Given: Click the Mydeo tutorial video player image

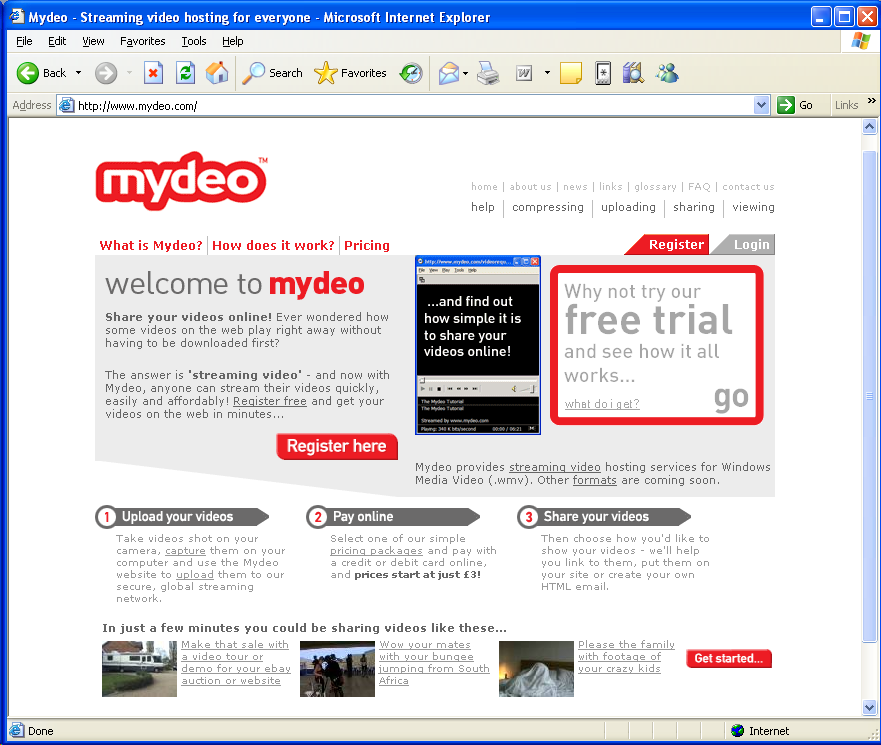Looking at the screenshot, I should pos(478,345).
